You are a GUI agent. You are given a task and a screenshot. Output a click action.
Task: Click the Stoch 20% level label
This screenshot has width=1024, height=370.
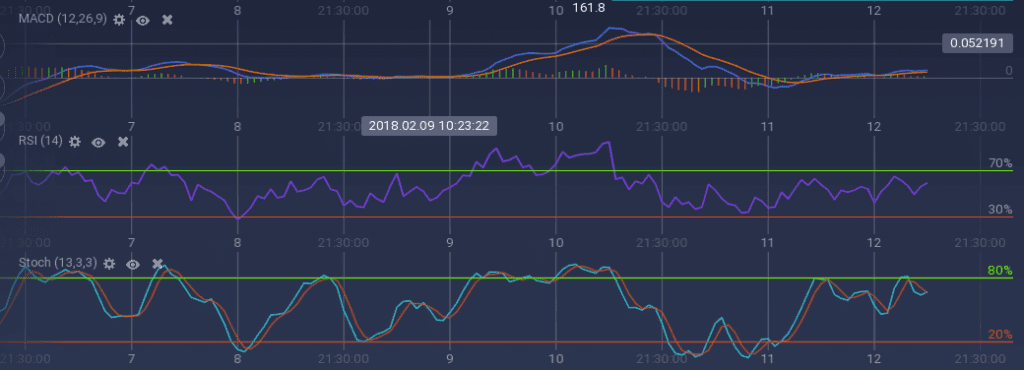click(x=1000, y=335)
